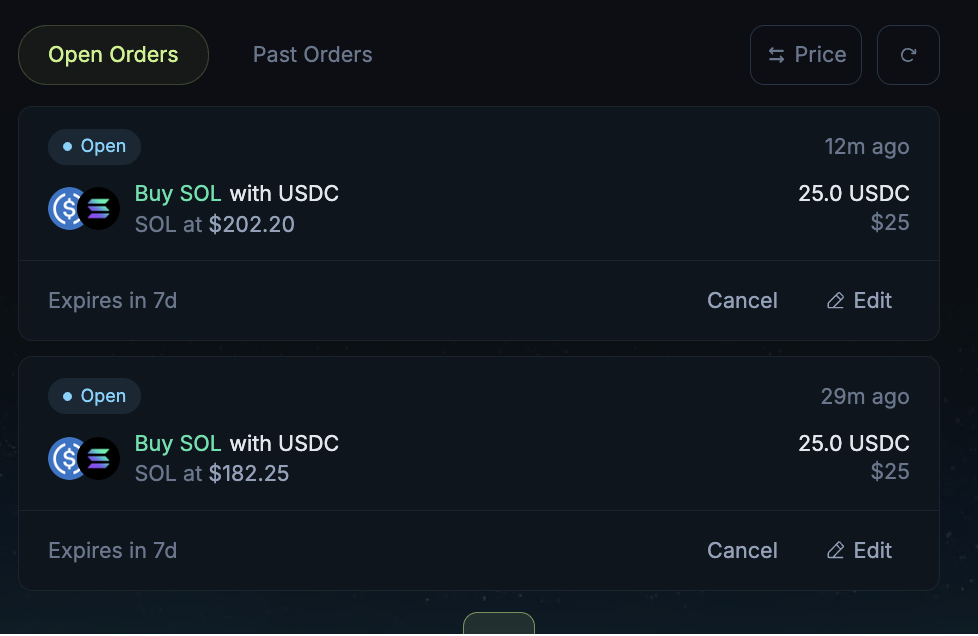Click USDC token icon on $202.20 order
Screen dimensions: 978x636
pos(67,208)
